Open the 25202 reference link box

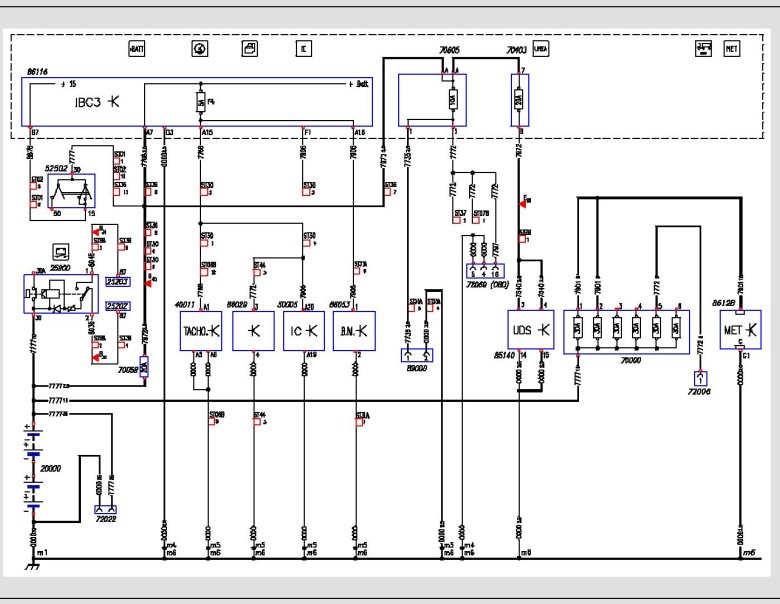(x=118, y=305)
